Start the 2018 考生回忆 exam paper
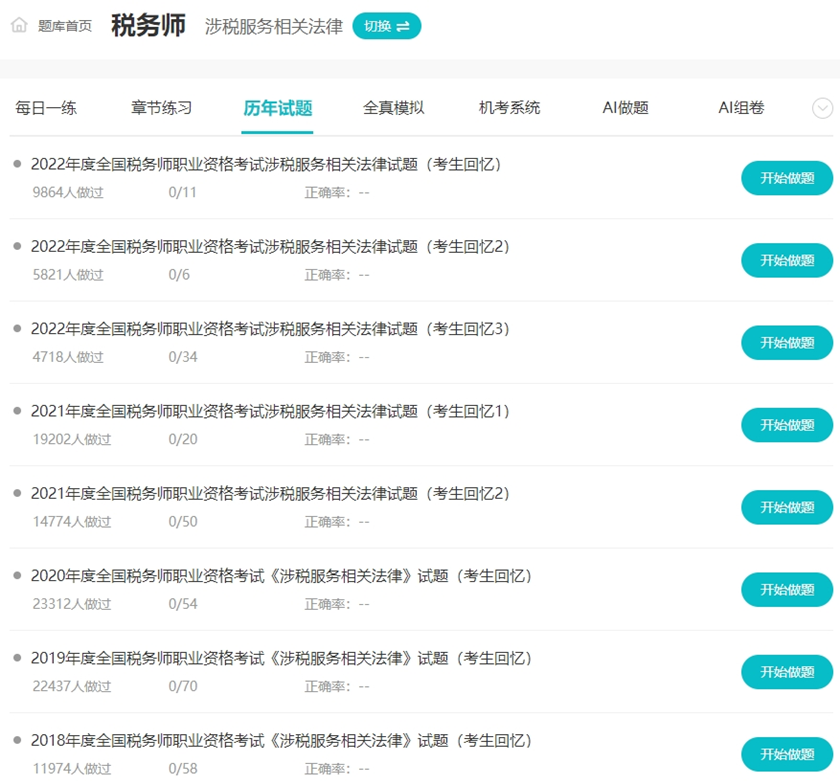This screenshot has width=840, height=784. [x=786, y=754]
